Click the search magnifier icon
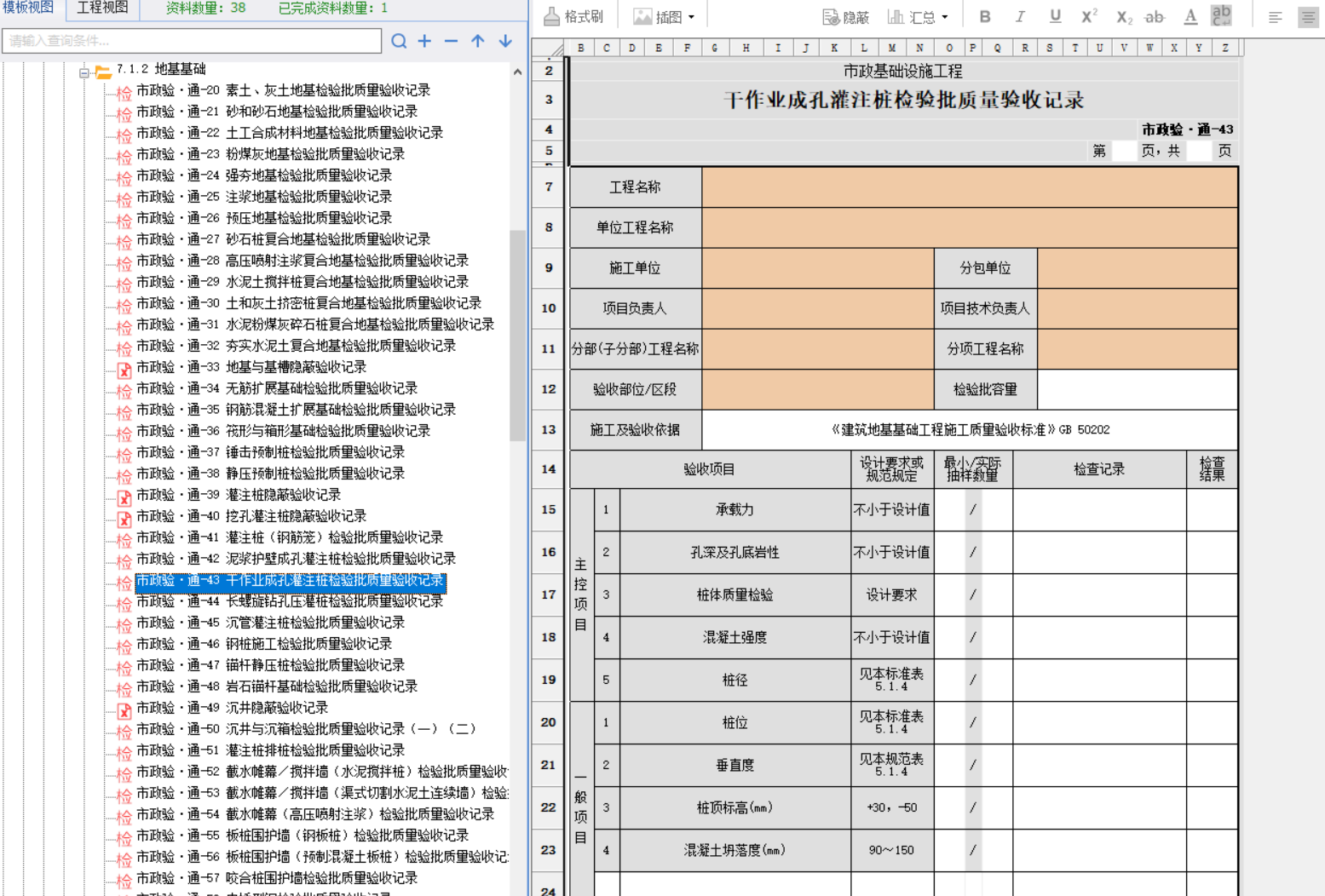Screen dimensions: 1325x896 [x=399, y=41]
